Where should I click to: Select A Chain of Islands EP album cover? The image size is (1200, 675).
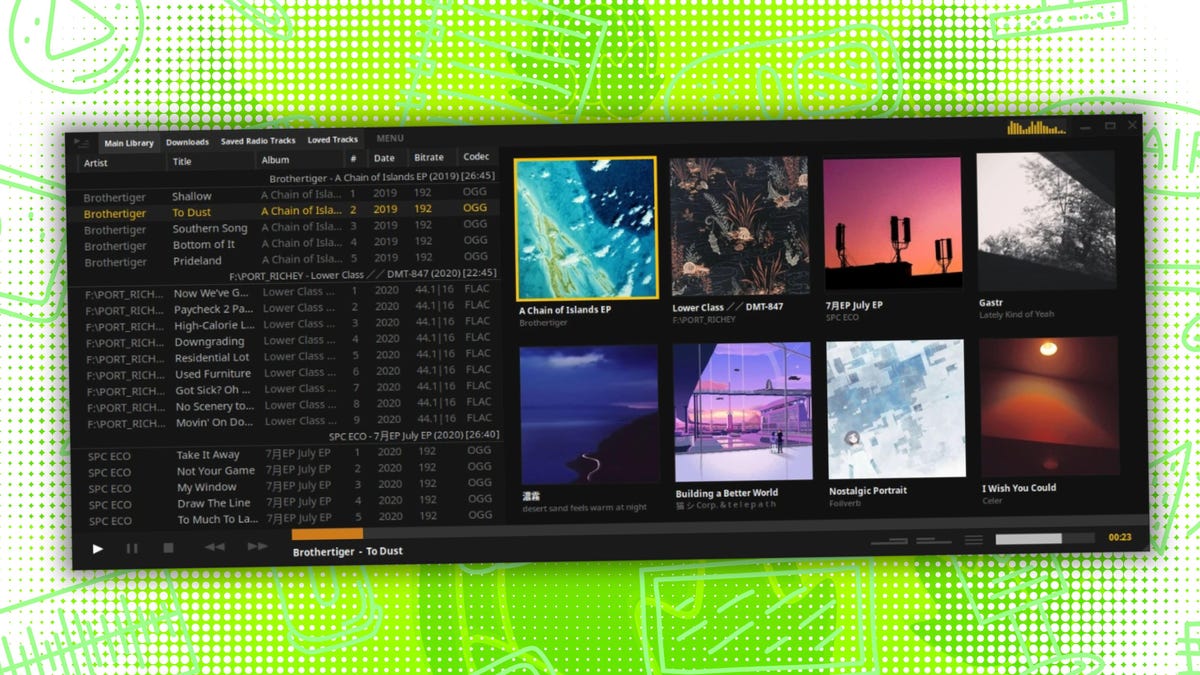pos(585,229)
